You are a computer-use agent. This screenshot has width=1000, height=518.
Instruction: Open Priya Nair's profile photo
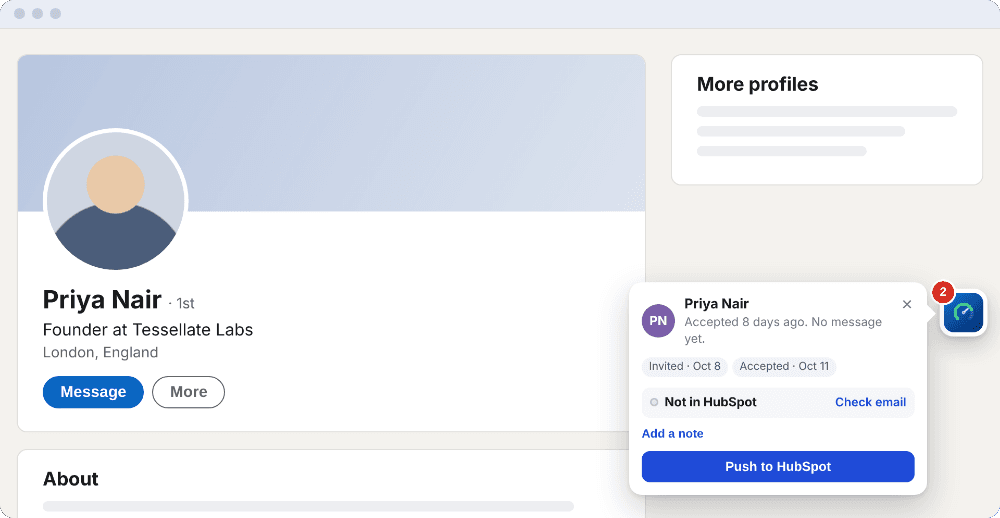pos(115,200)
